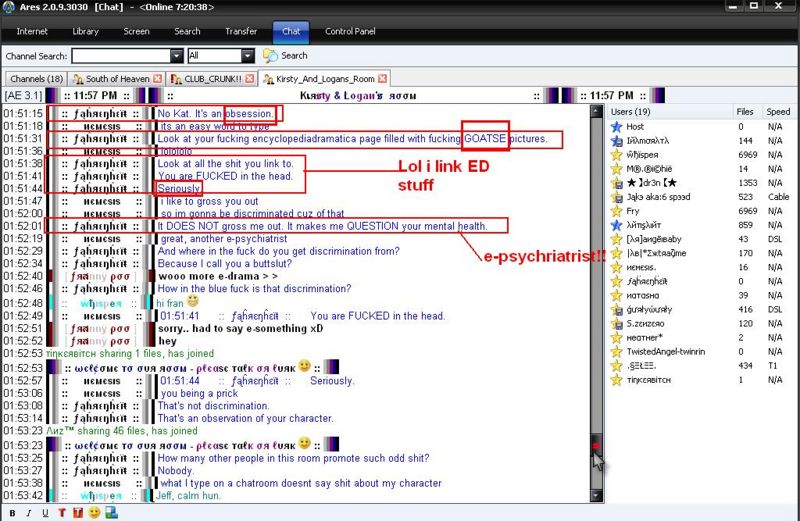Click the blue star next to Host

(x=617, y=127)
